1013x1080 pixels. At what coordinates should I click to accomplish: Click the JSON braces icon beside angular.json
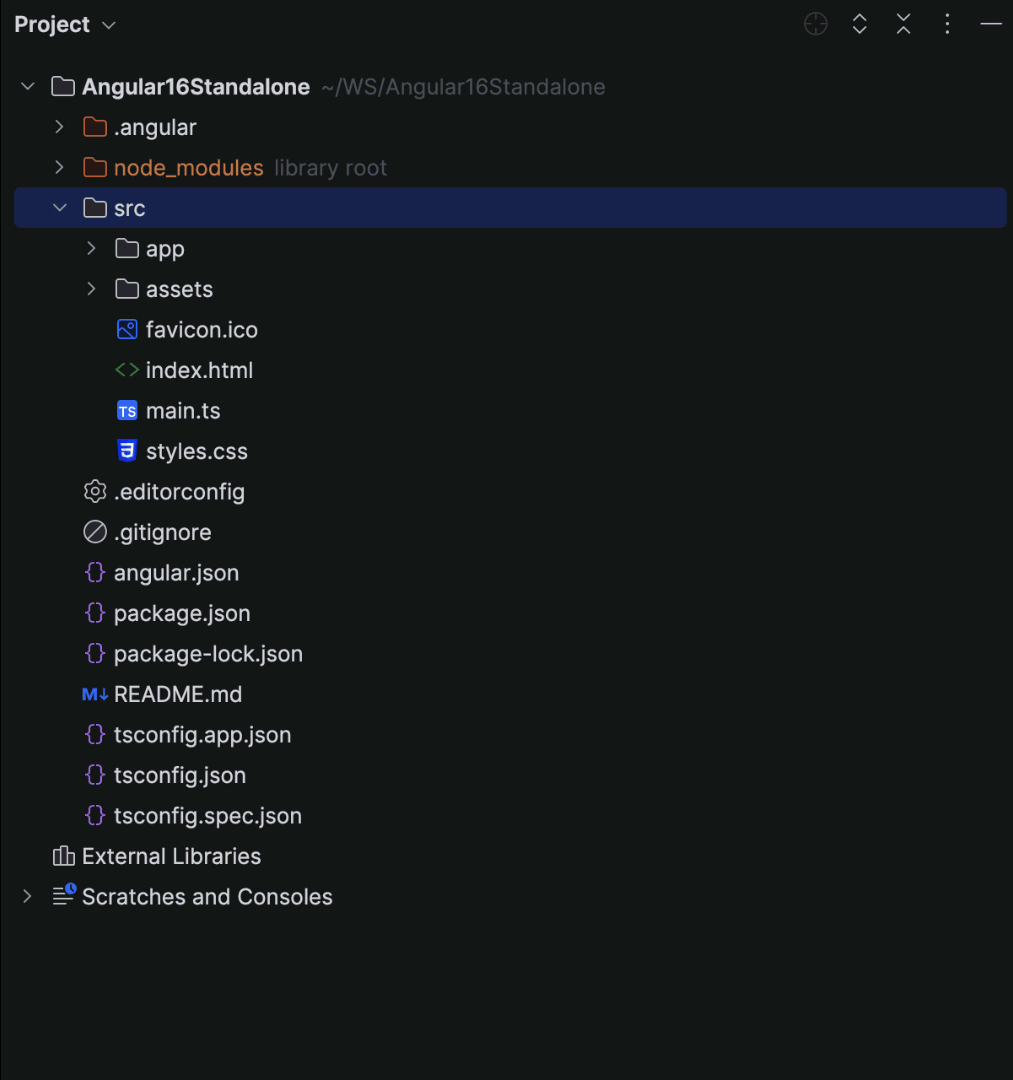coord(94,572)
